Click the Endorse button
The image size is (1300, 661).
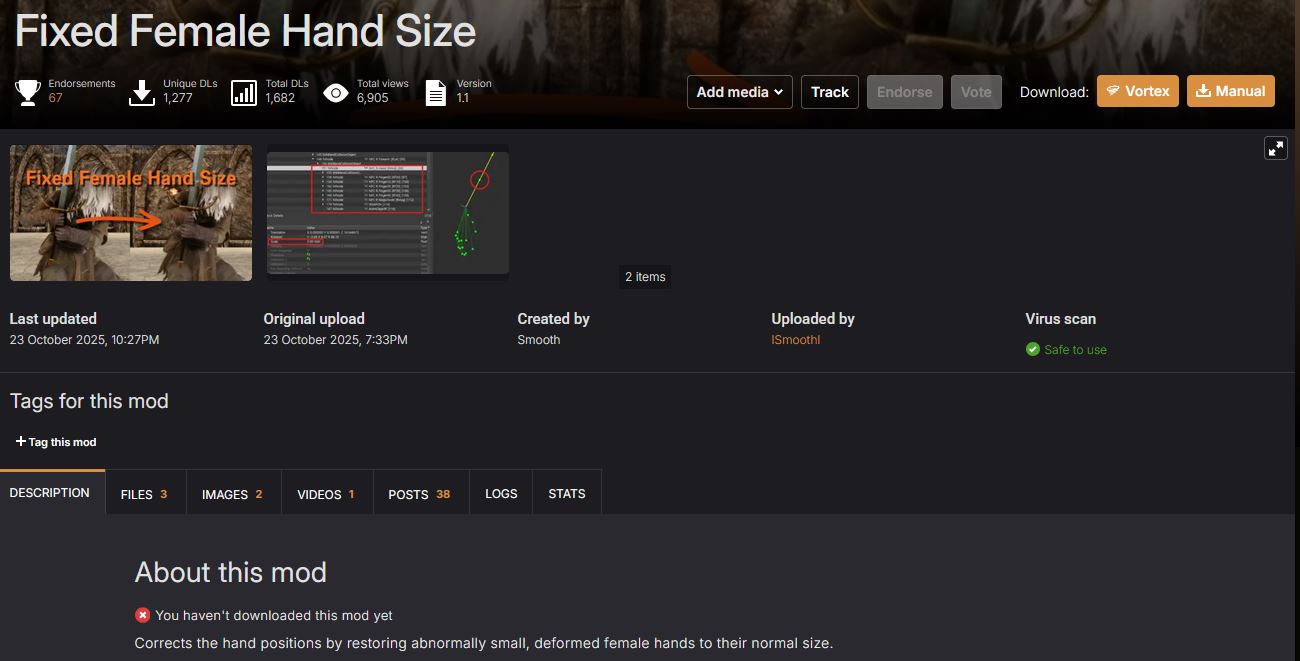coord(905,92)
